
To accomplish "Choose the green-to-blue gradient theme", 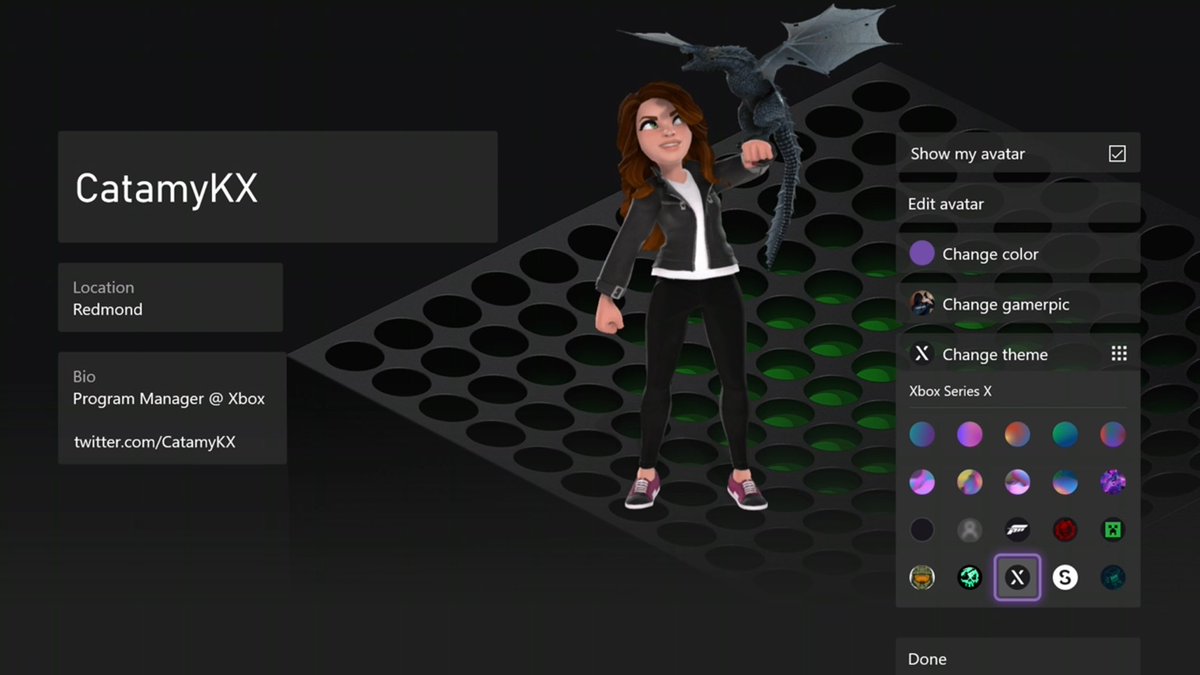I will pyautogui.click(x=1065, y=434).
